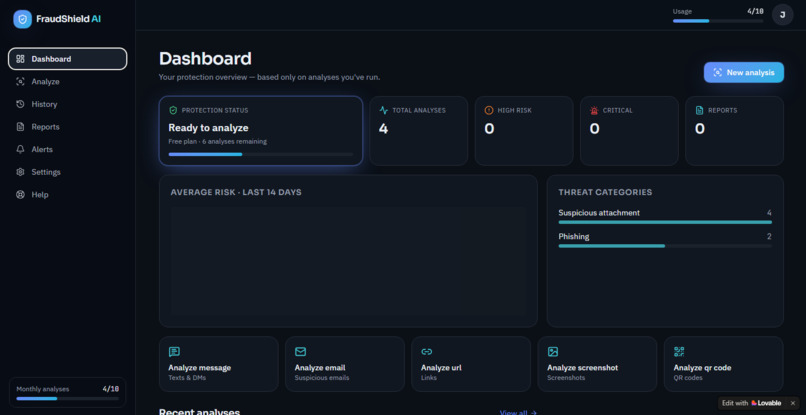Open Help in the sidebar
The width and height of the screenshot is (806, 415).
tap(67, 194)
